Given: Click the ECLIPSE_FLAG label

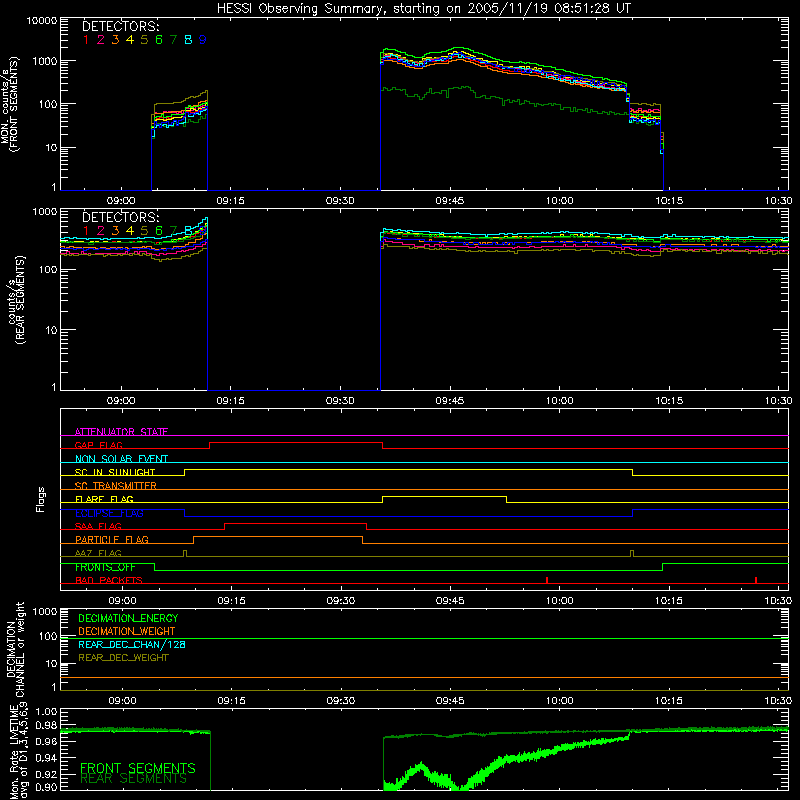Looking at the screenshot, I should [x=109, y=513].
